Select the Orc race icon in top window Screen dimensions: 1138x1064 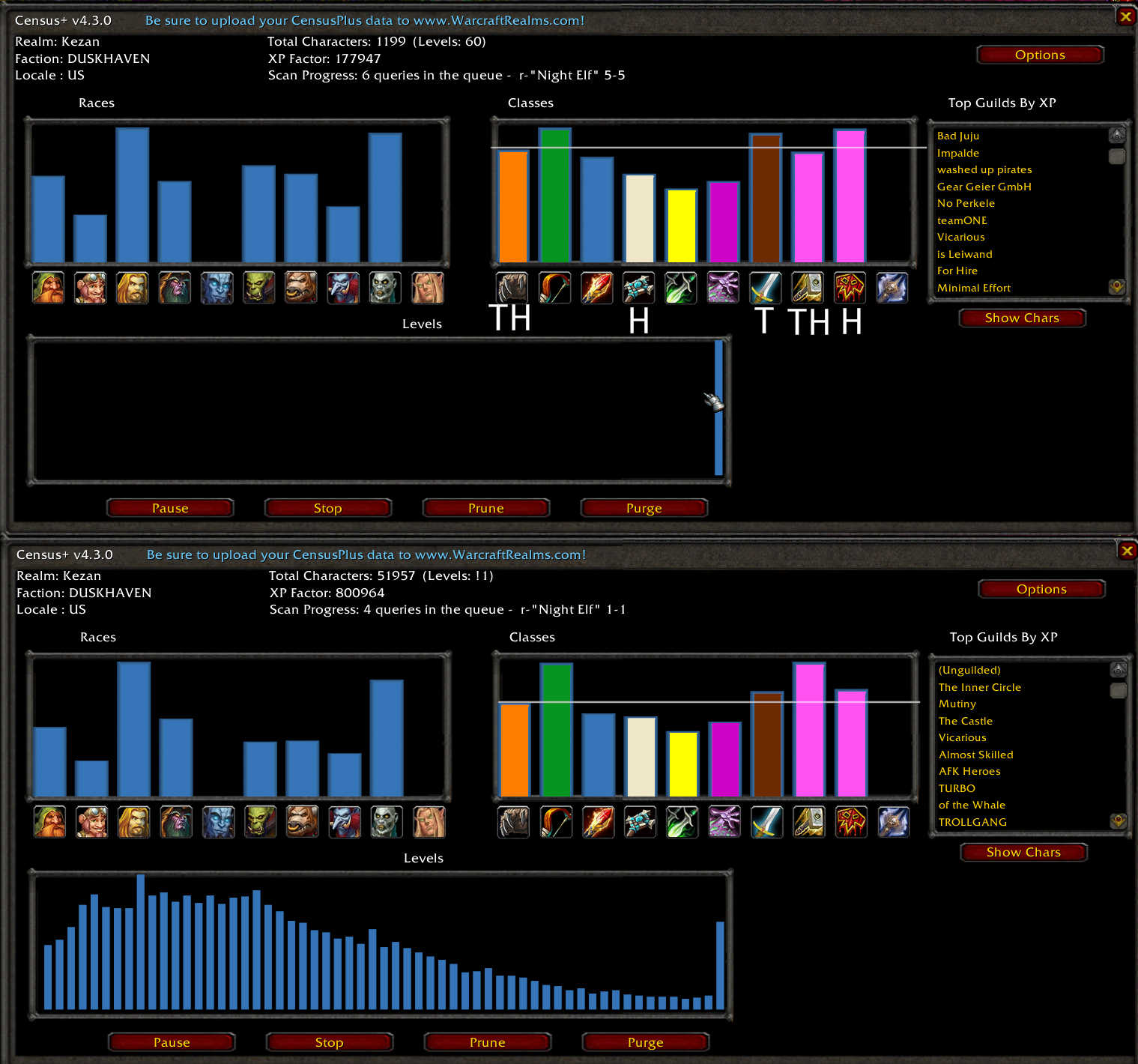click(259, 288)
